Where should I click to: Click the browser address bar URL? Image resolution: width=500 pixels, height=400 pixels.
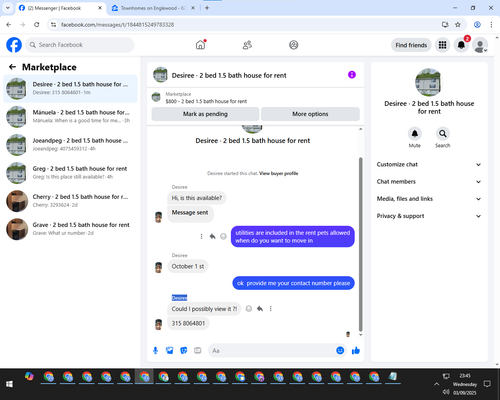click(x=117, y=24)
